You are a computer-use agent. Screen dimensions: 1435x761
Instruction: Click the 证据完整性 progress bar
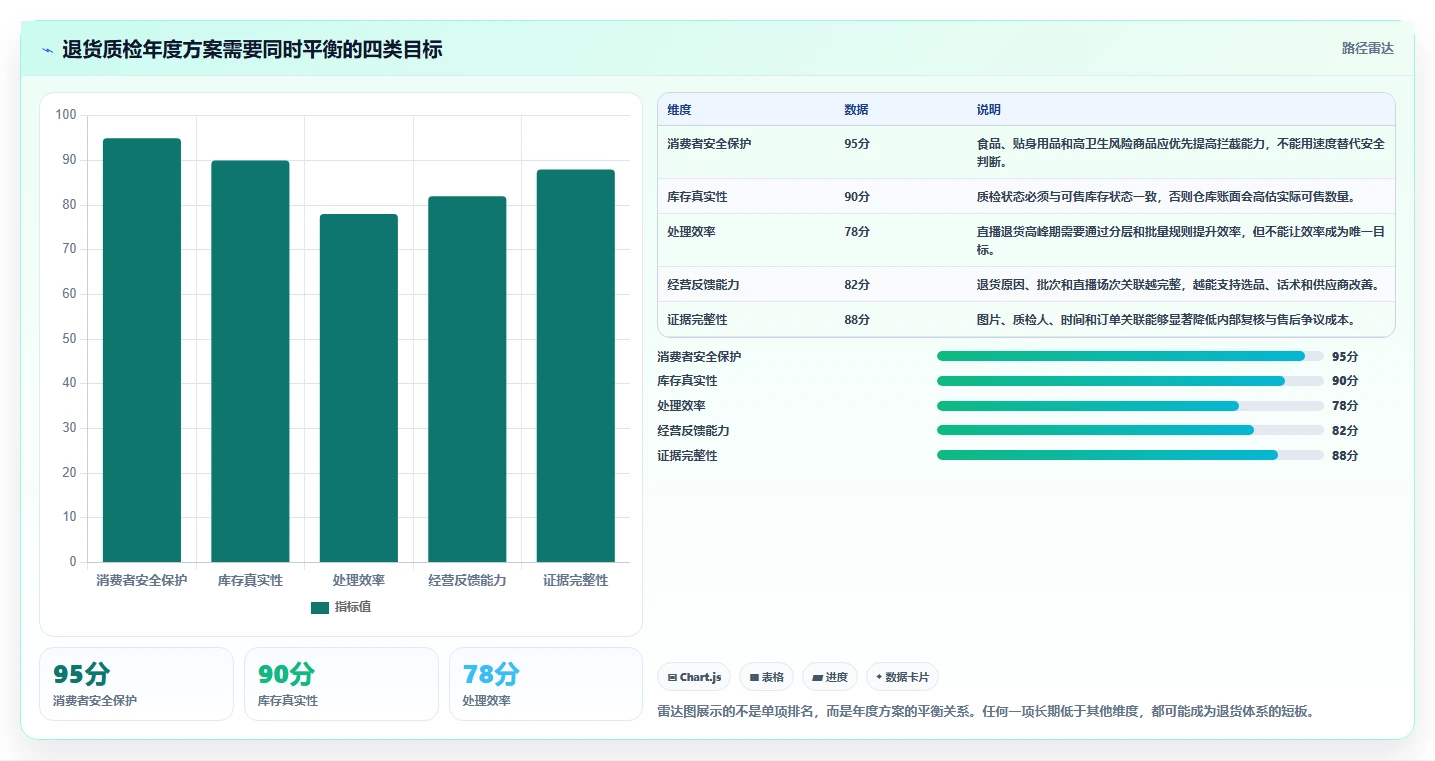coord(1130,455)
